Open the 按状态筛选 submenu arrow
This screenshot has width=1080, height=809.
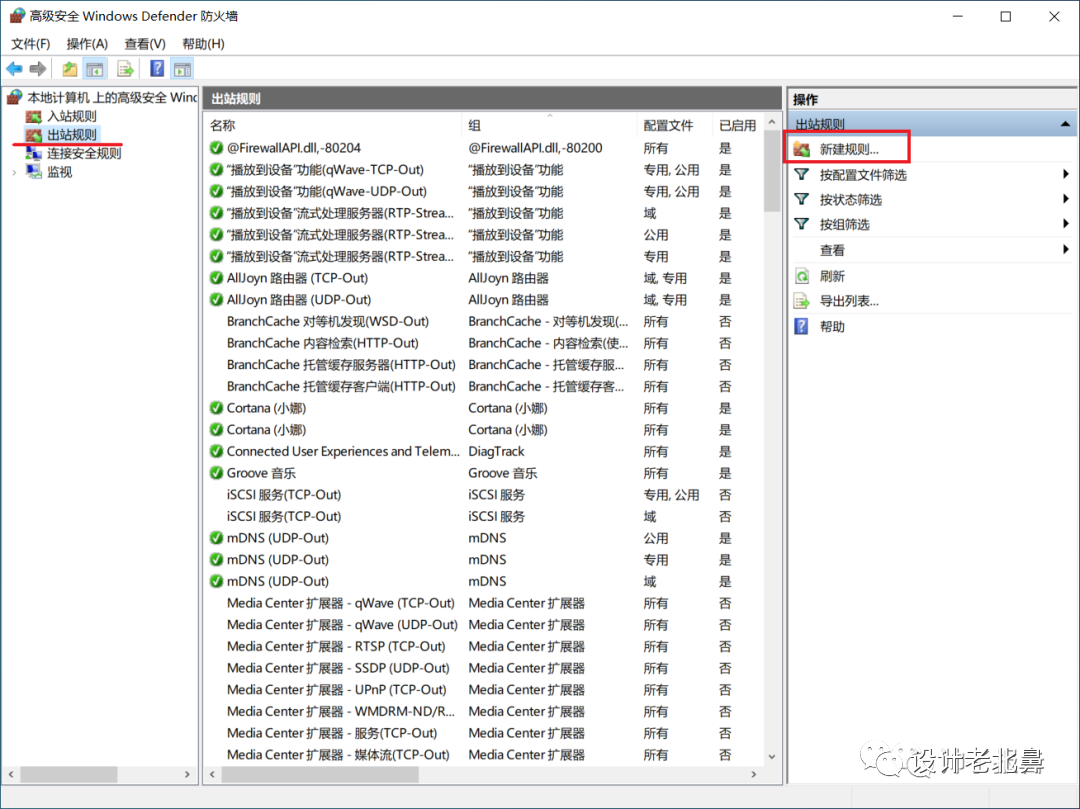[1066, 199]
